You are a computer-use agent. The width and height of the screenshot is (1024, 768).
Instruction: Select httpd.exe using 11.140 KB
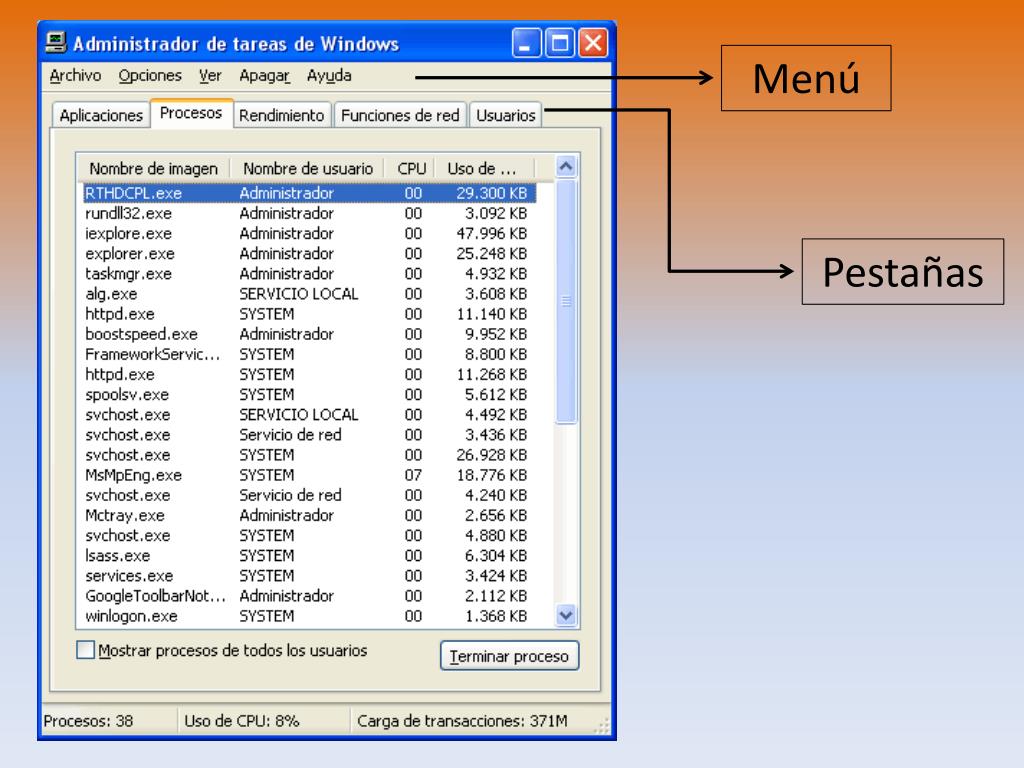click(x=310, y=314)
